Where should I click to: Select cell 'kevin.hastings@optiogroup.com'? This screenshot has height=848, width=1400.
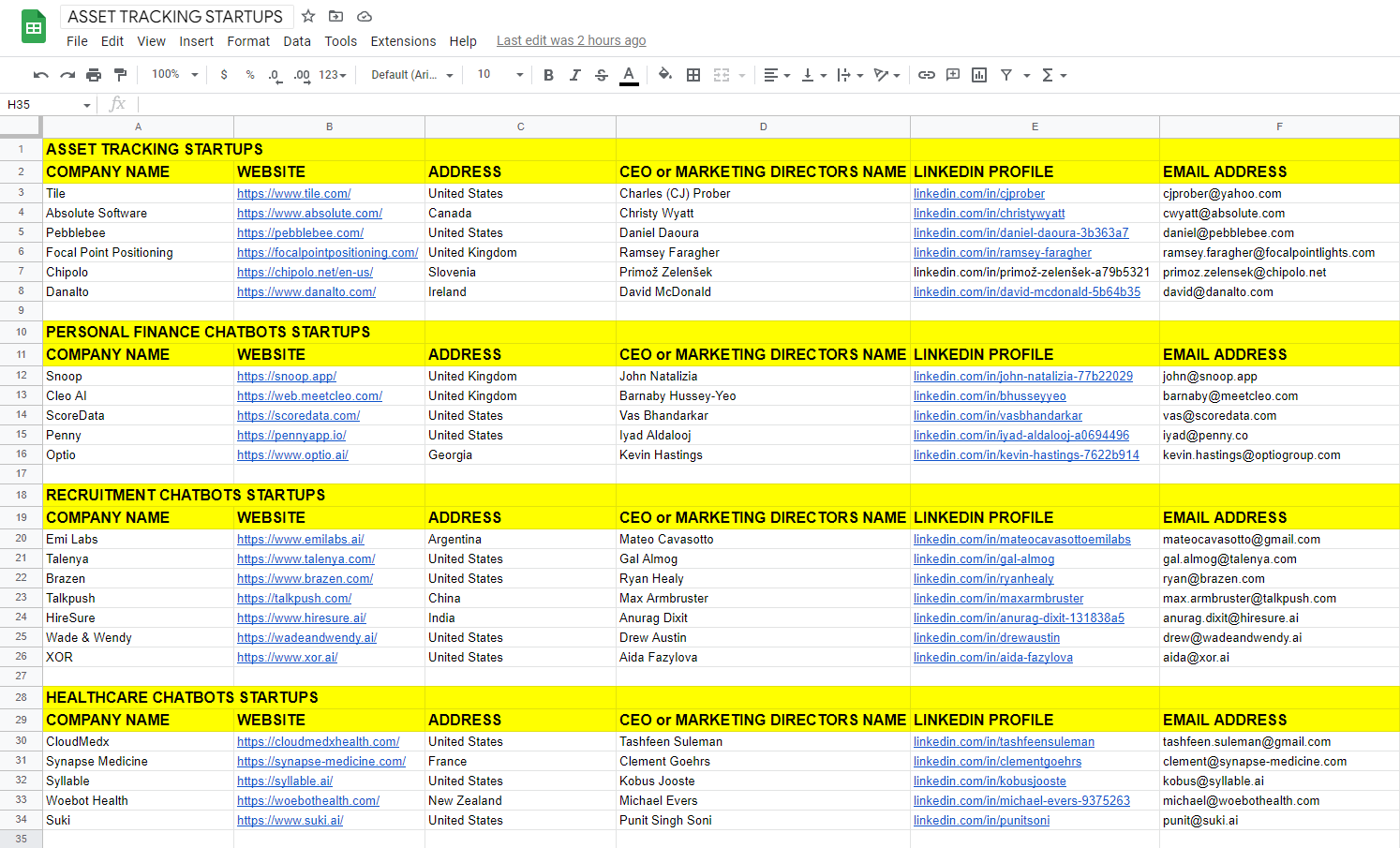tap(1279, 454)
